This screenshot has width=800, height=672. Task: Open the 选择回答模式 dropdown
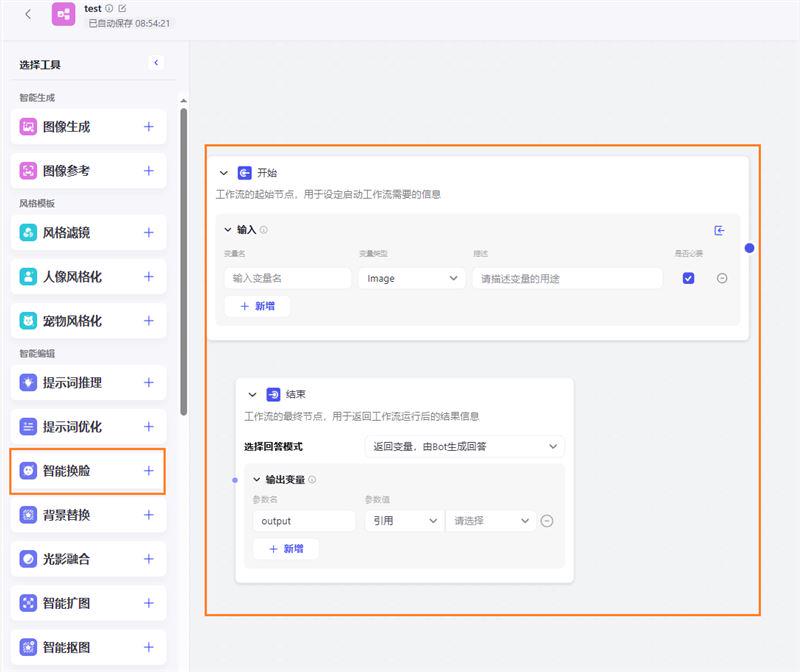pyautogui.click(x=464, y=447)
